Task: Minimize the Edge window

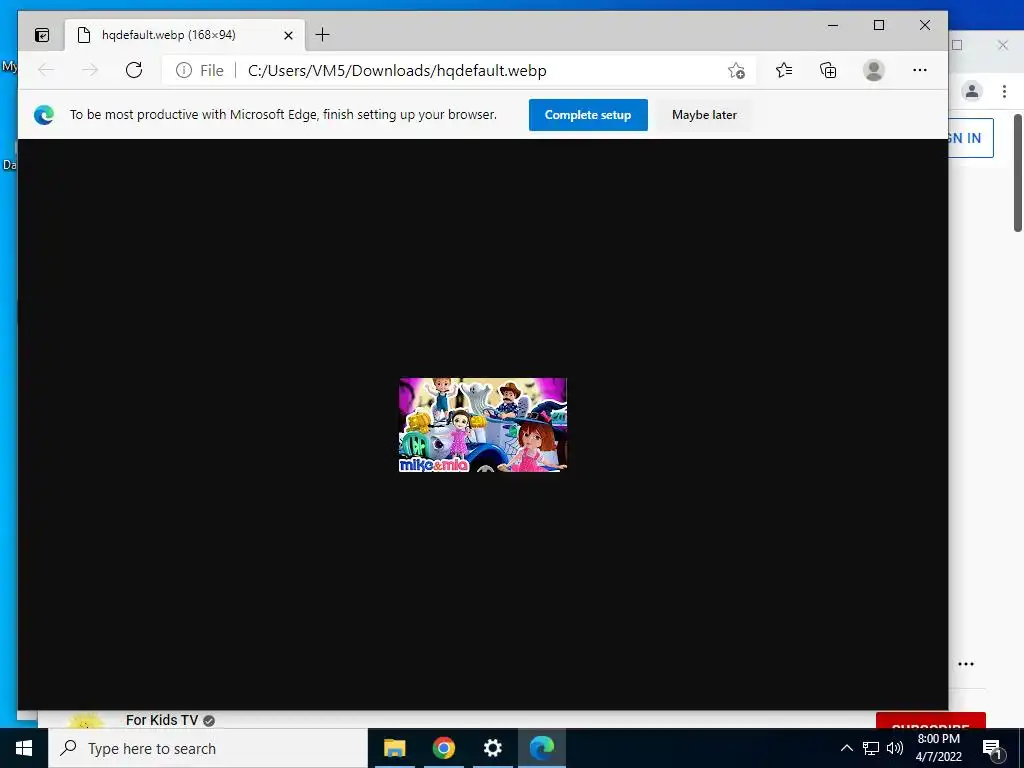Action: 833,25
